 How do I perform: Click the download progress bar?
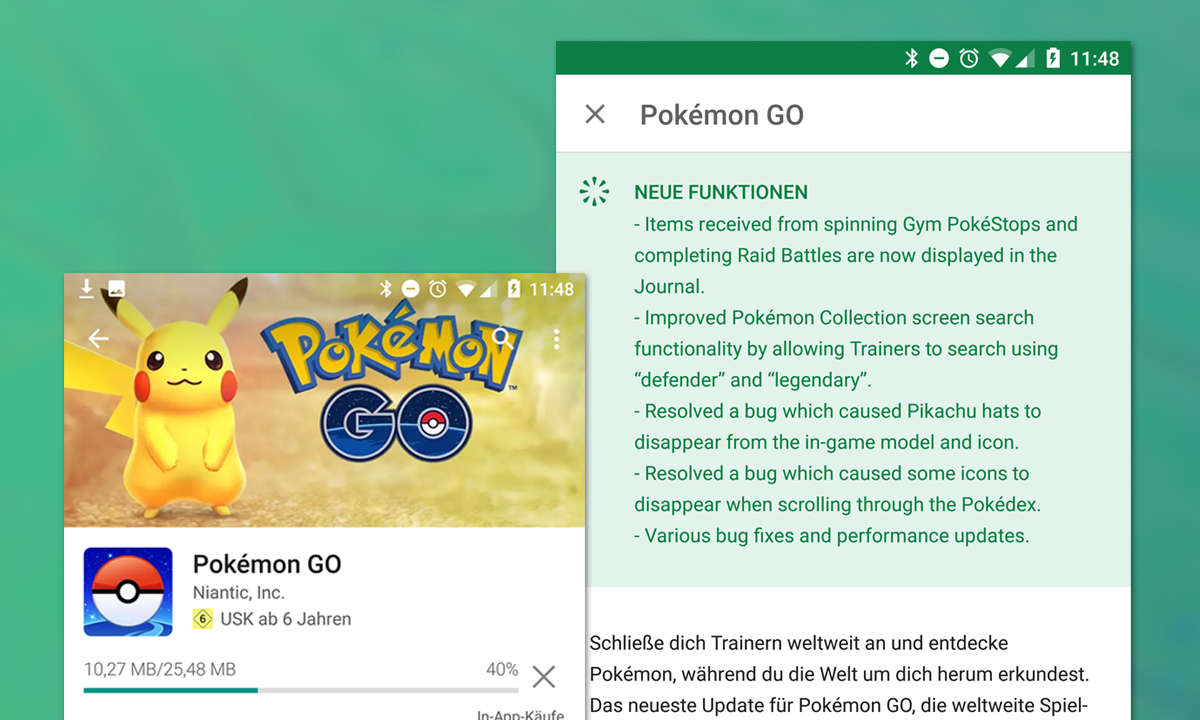pyautogui.click(x=300, y=690)
